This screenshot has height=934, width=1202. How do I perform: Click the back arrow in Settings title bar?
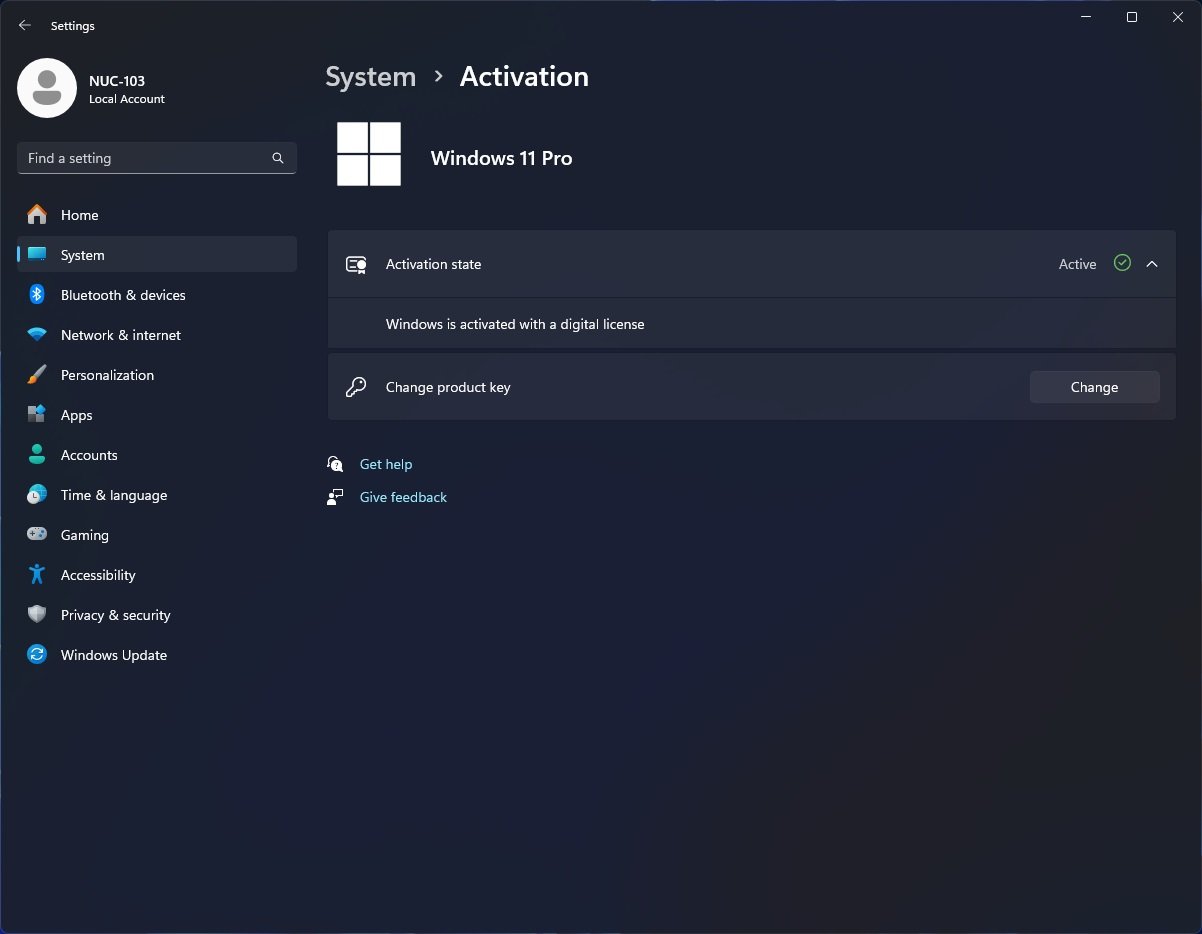pyautogui.click(x=25, y=26)
